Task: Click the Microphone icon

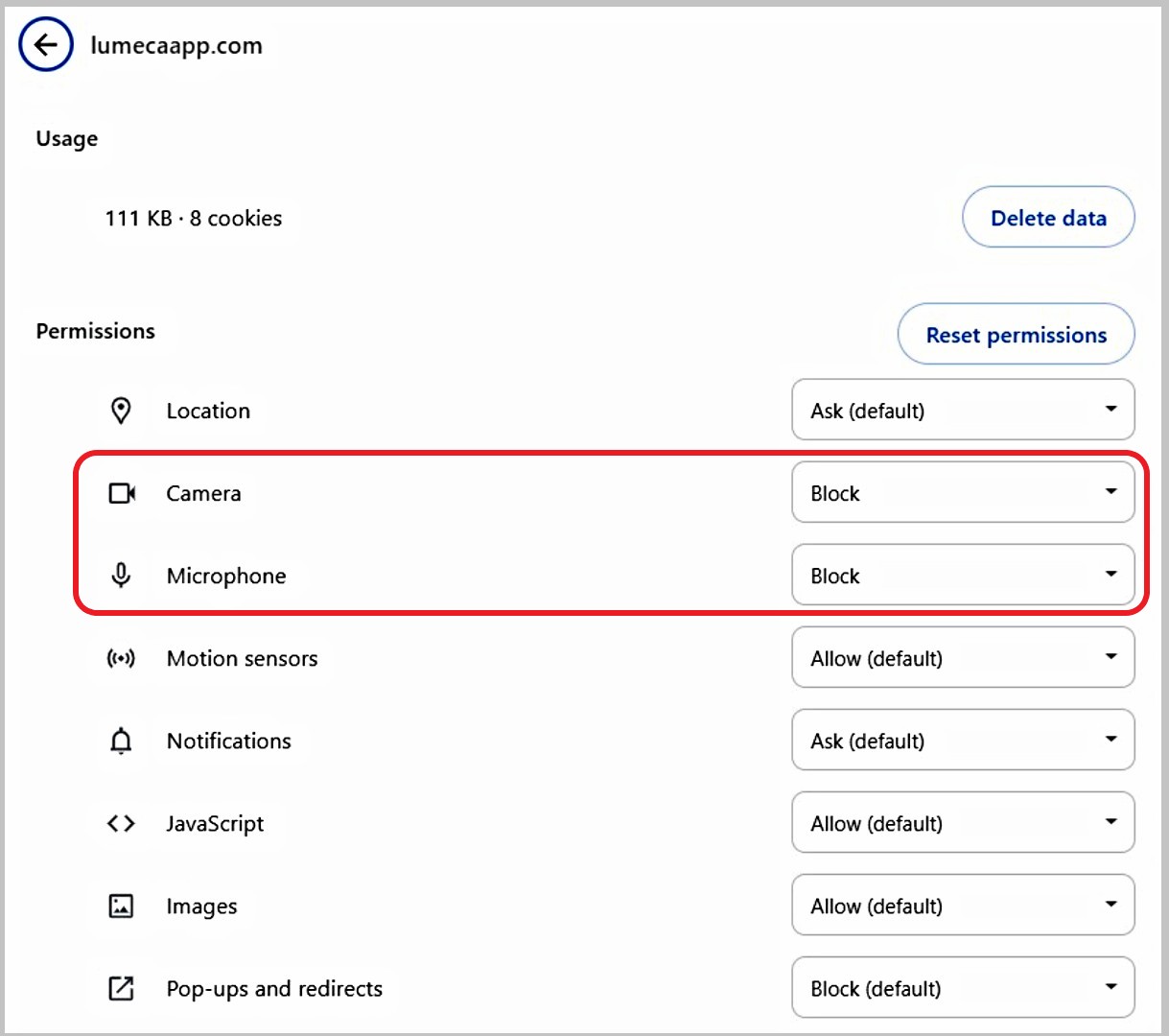Action: (121, 576)
